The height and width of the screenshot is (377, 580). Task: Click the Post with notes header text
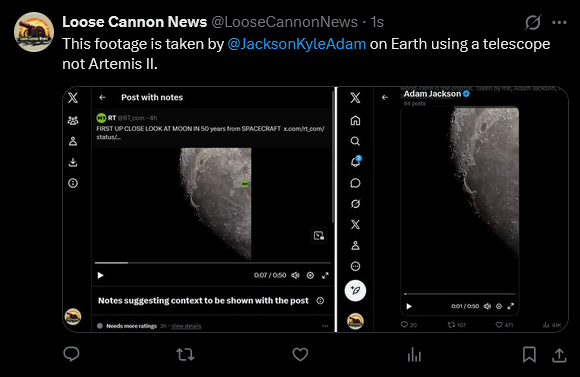152,97
